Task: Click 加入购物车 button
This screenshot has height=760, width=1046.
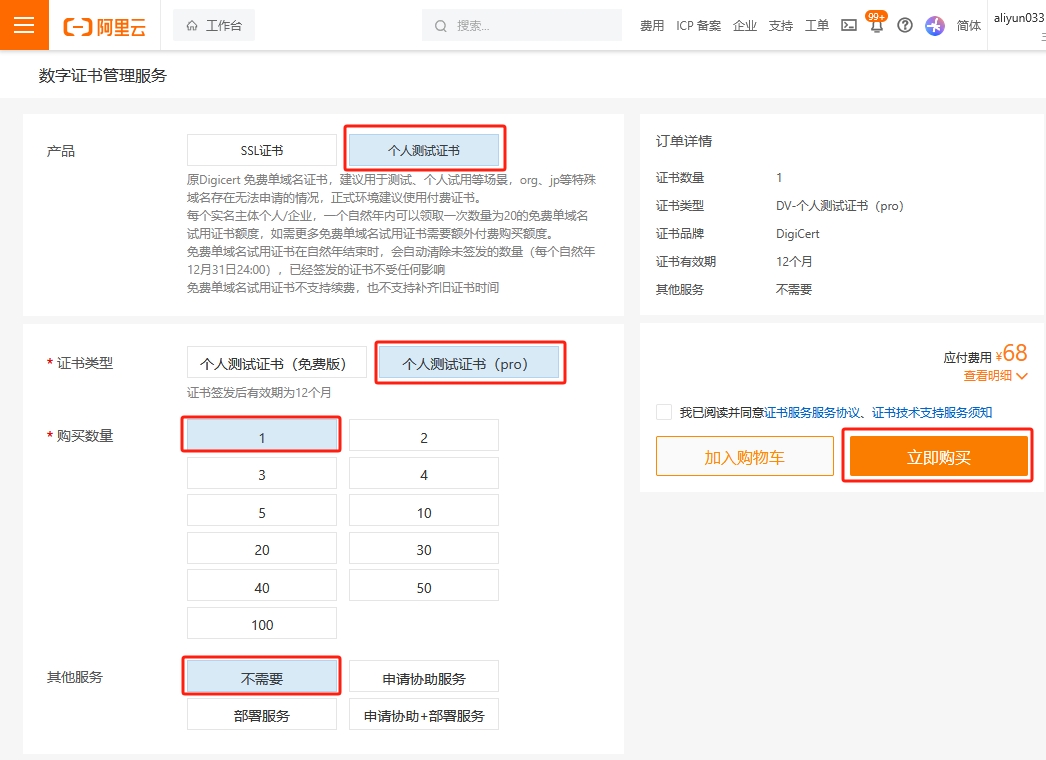Action: [x=744, y=456]
